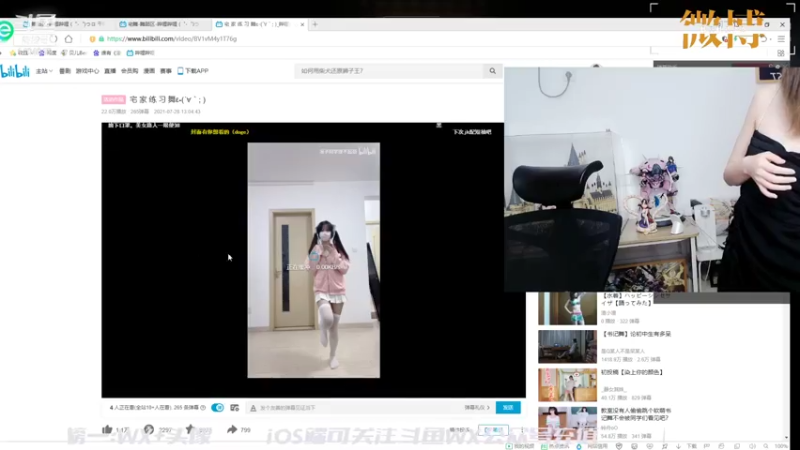The height and width of the screenshot is (450, 800).
Task: Open 【书记舞】 recommended video thumbnail
Action: pos(567,346)
